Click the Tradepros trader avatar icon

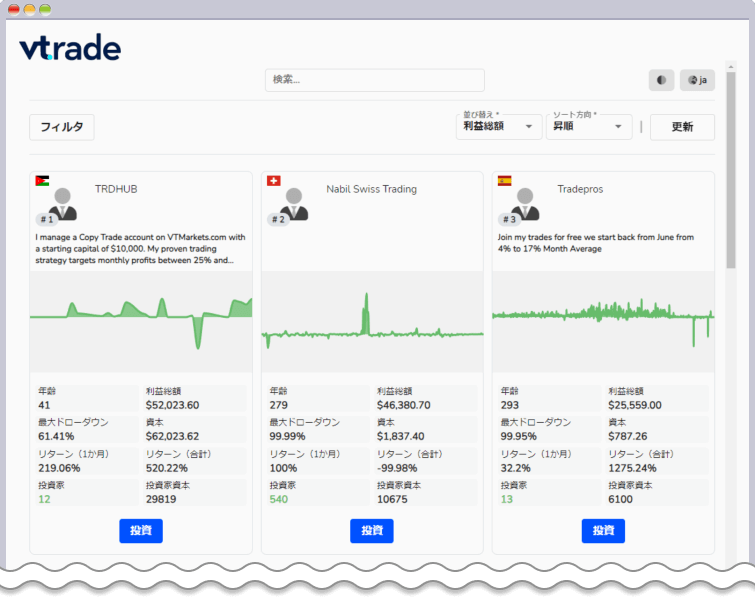pyautogui.click(x=528, y=201)
